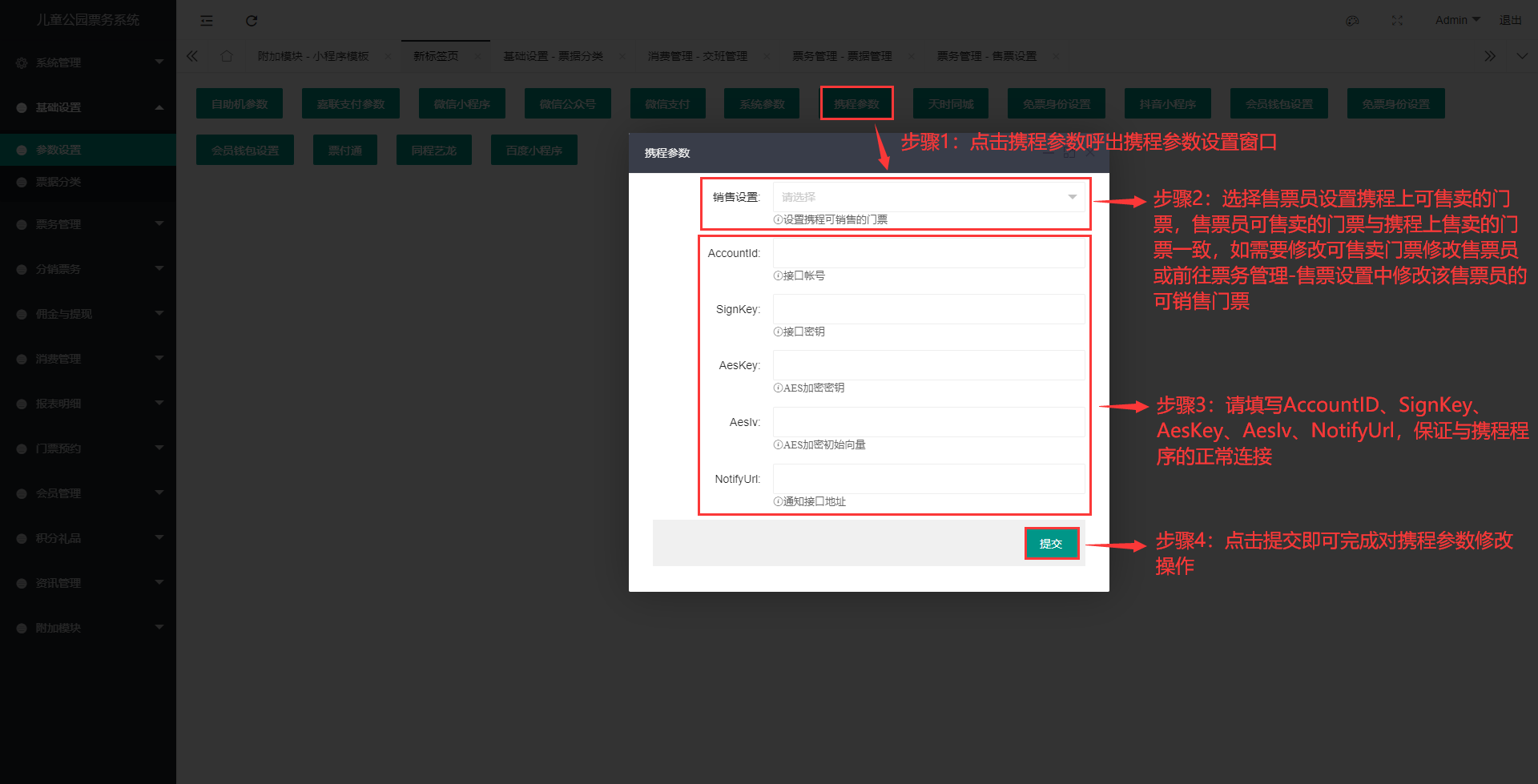The image size is (1538, 784).
Task: Select 参数设置 in the sidebar
Action: tap(88, 150)
